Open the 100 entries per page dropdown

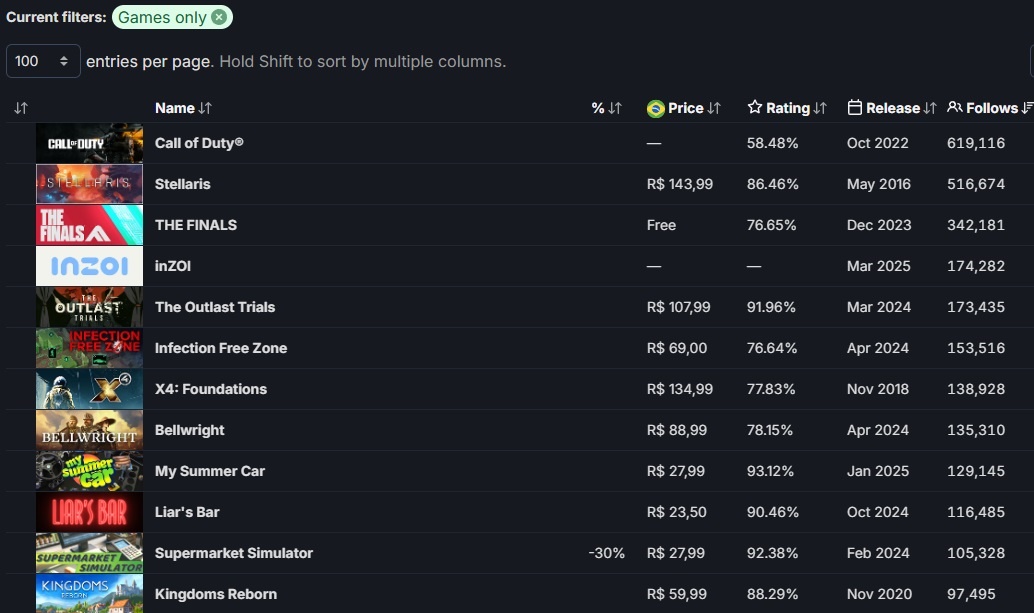pyautogui.click(x=43, y=61)
